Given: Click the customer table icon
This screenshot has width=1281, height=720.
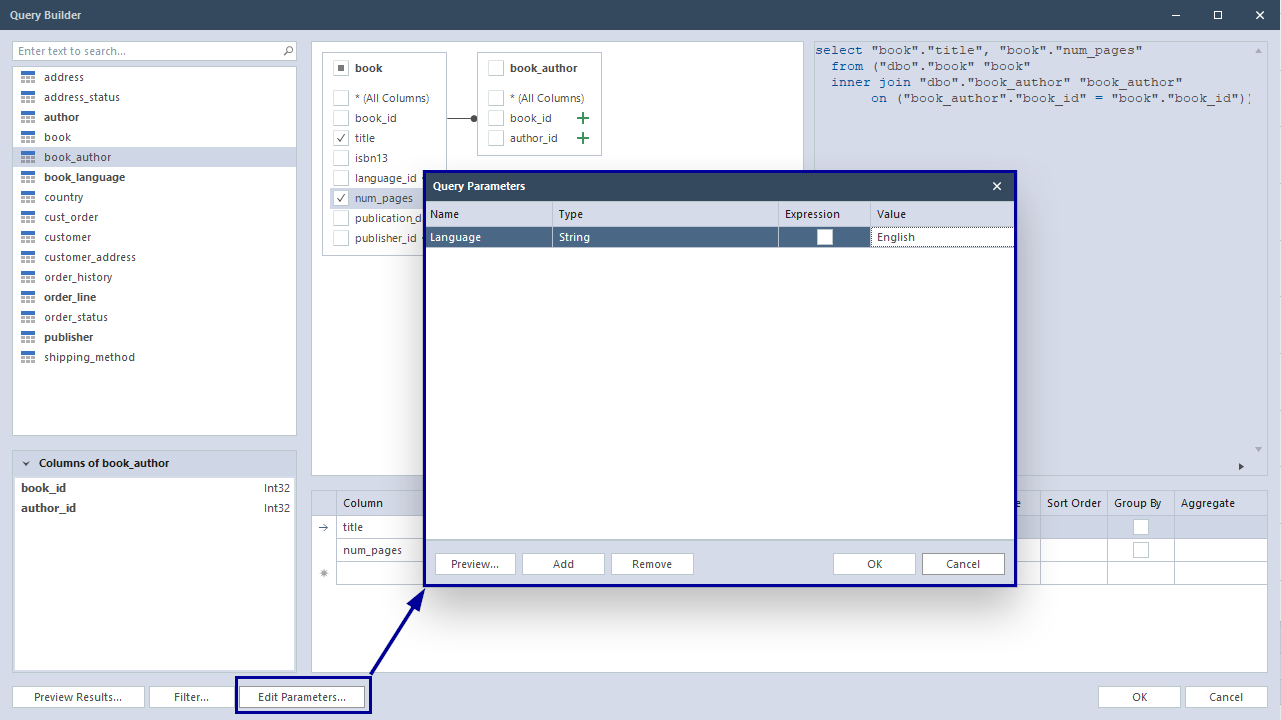Looking at the screenshot, I should [x=28, y=237].
